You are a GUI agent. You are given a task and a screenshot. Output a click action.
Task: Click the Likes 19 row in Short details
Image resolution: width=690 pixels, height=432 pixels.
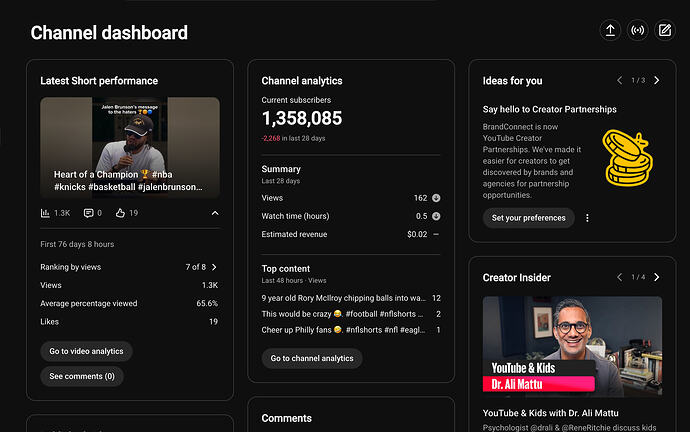click(129, 322)
